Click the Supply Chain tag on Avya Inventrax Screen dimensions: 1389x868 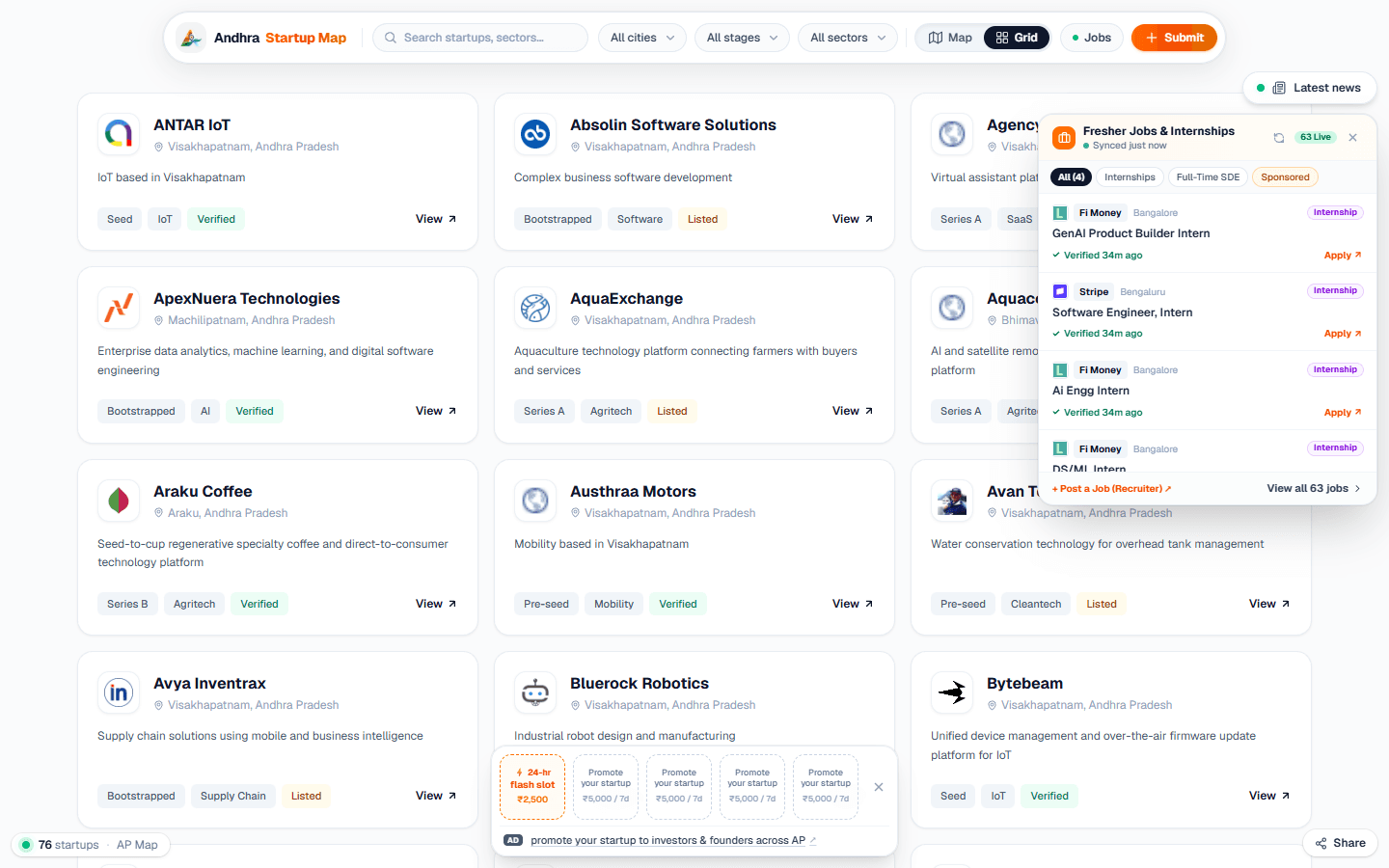pyautogui.click(x=232, y=796)
